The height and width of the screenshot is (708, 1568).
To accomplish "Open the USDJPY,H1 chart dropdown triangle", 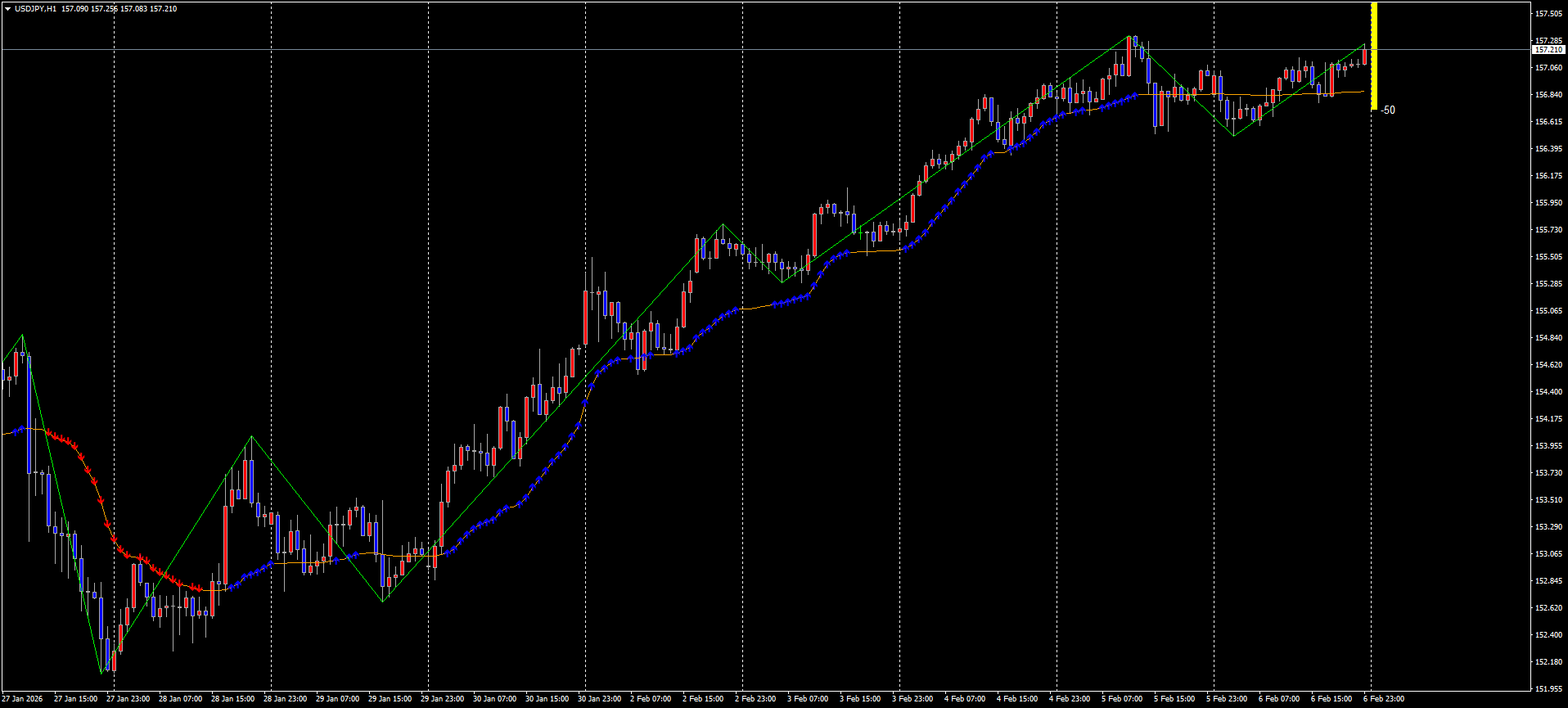I will (x=7, y=9).
